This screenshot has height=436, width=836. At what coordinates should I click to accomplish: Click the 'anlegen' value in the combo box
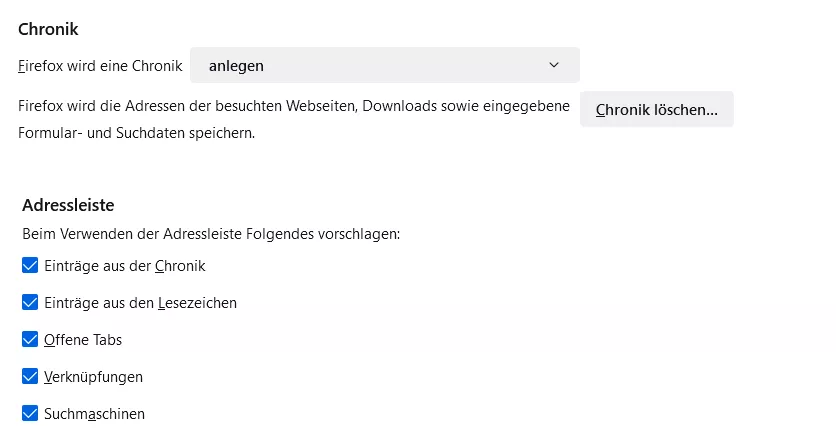point(236,66)
